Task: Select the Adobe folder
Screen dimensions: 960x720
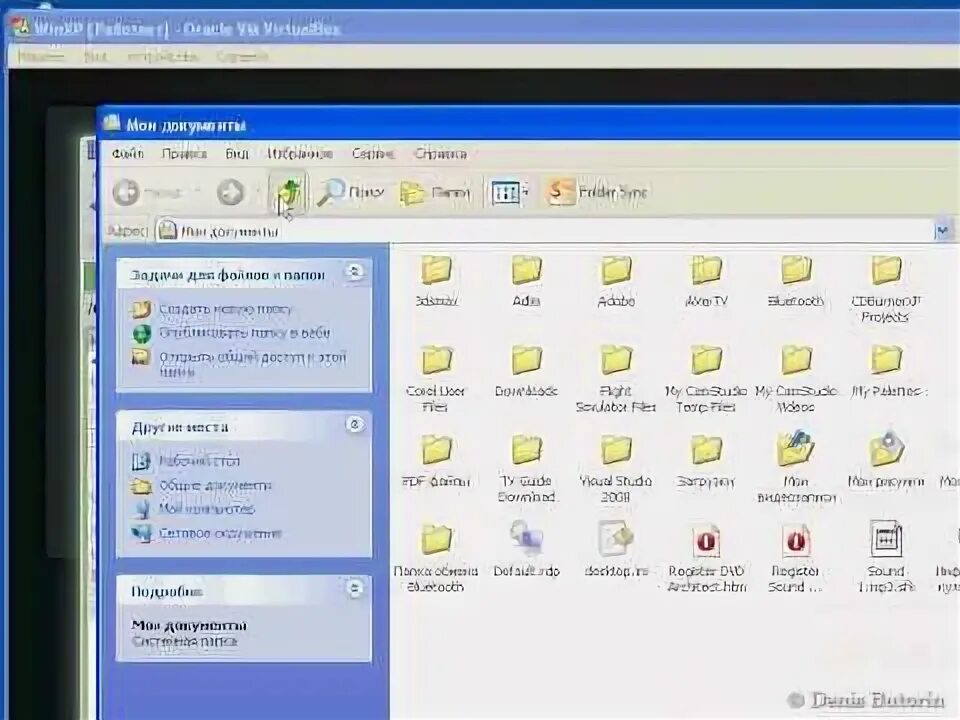Action: pyautogui.click(x=616, y=282)
